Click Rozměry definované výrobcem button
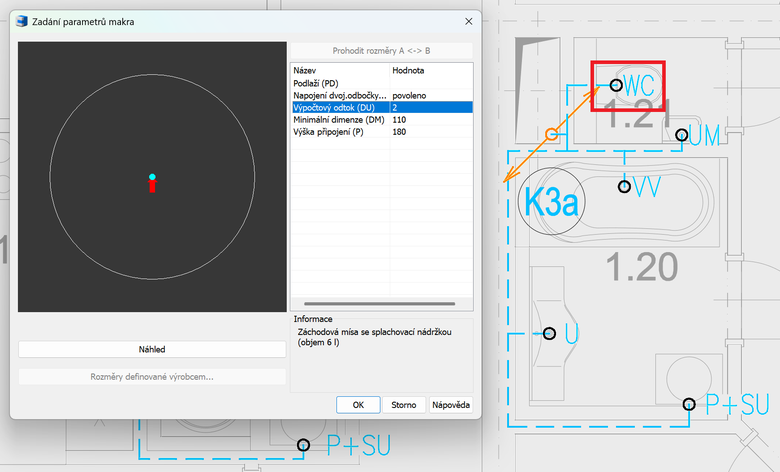The image size is (780, 472). [152, 377]
